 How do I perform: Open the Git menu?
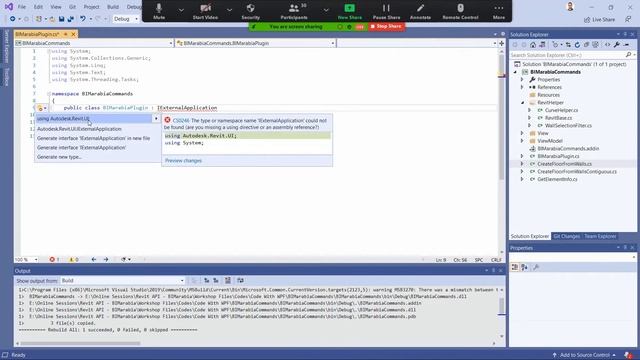pos(72,7)
